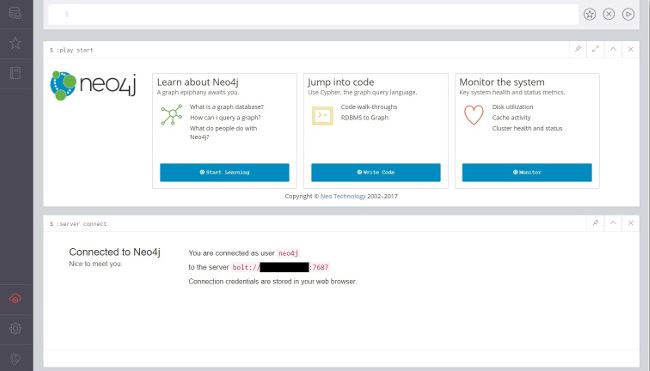Click the Write Code button
This screenshot has width=650, height=371.
pos(376,172)
